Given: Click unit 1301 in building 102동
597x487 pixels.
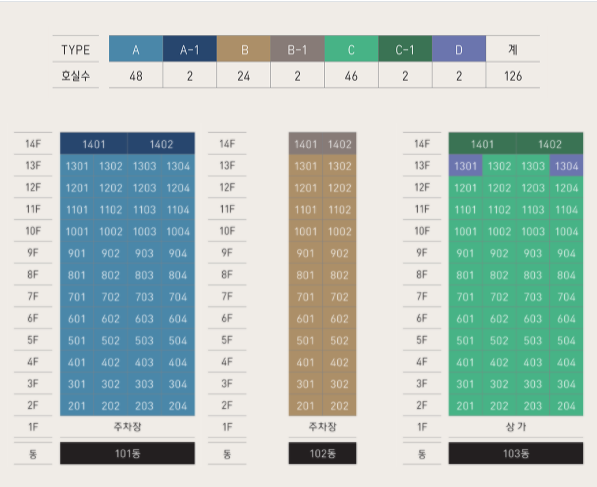Looking at the screenshot, I should [306, 166].
